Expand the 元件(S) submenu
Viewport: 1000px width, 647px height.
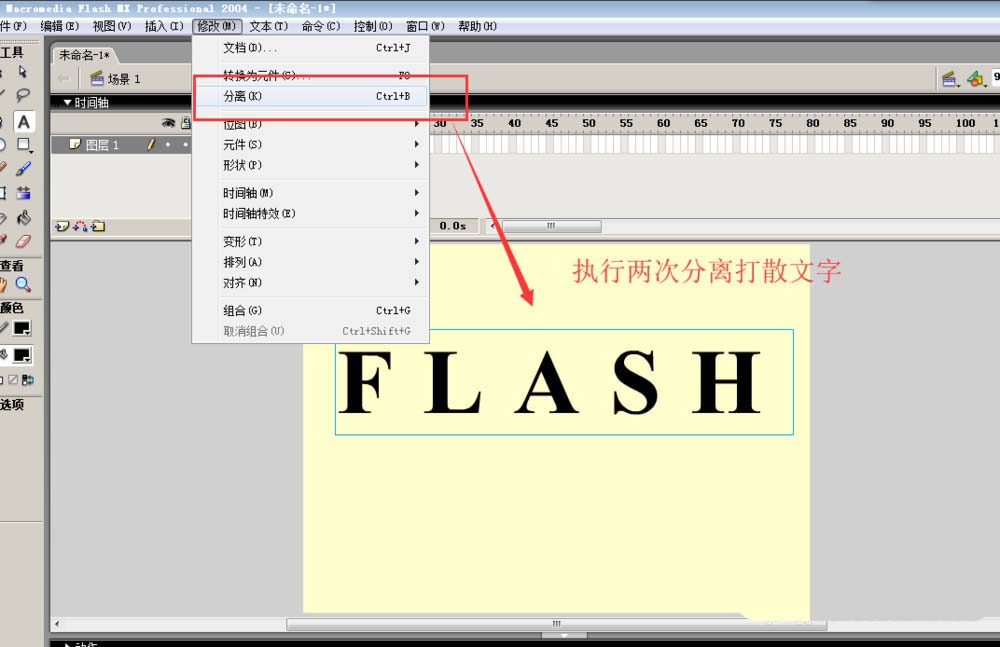tap(311, 145)
